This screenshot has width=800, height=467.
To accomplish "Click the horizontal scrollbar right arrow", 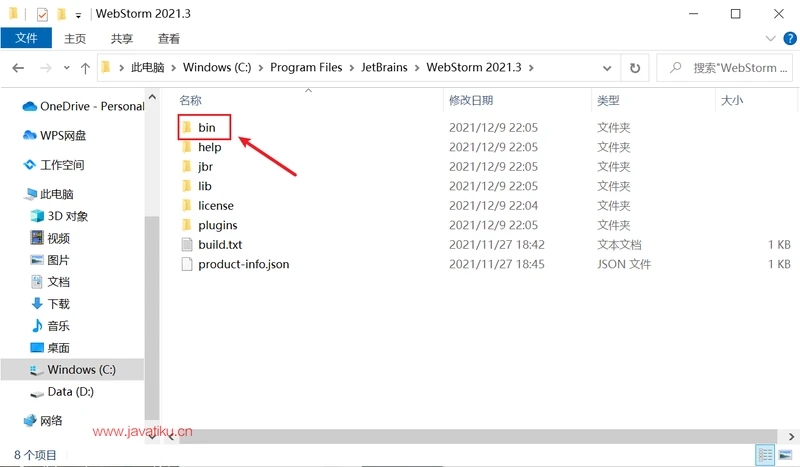I will 791,437.
